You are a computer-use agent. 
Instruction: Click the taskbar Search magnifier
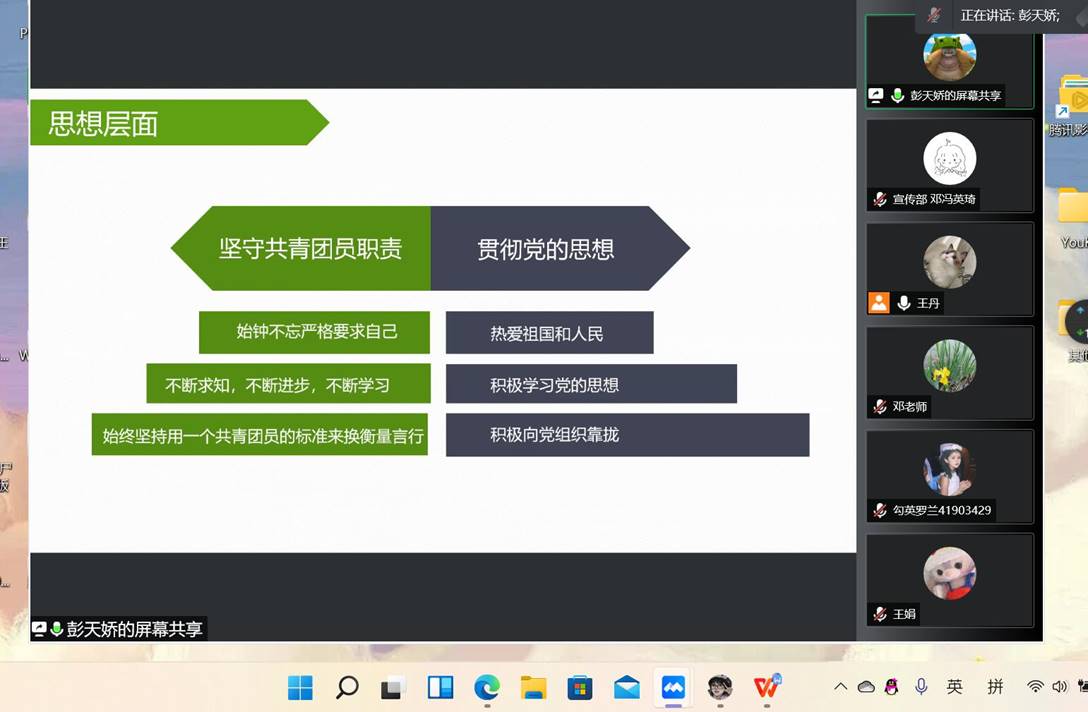pyautogui.click(x=347, y=687)
